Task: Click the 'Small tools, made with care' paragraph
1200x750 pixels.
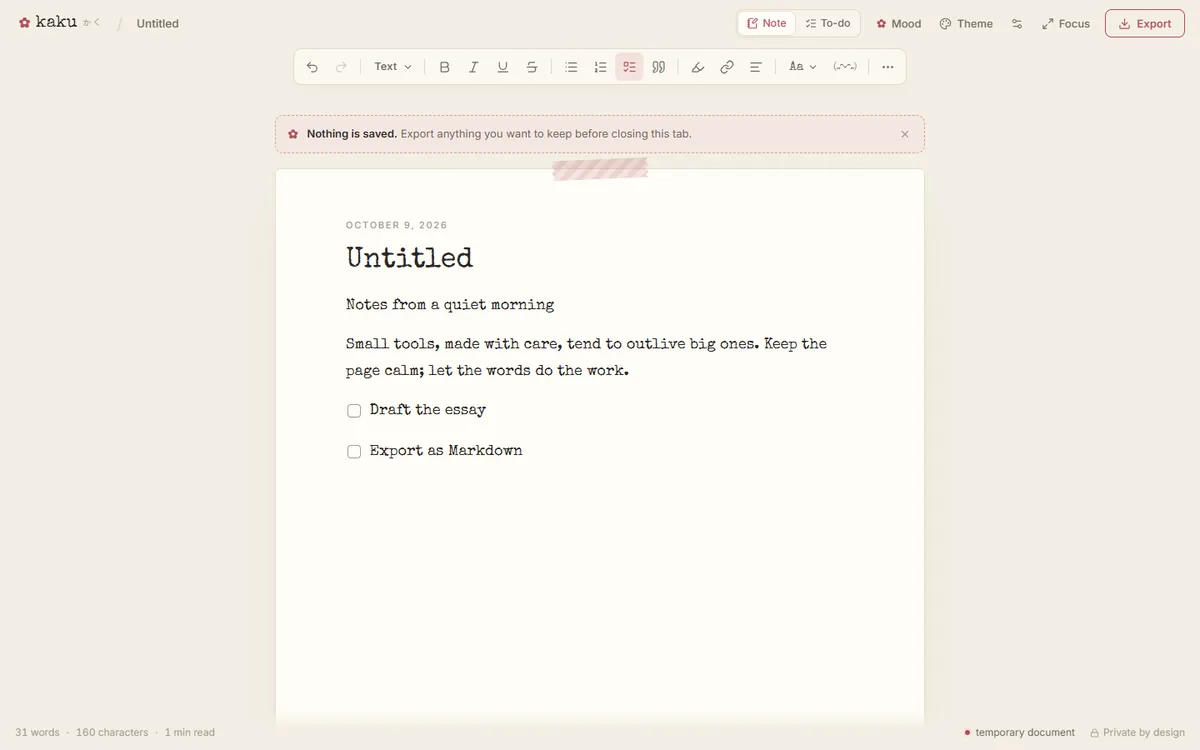Action: tap(586, 357)
